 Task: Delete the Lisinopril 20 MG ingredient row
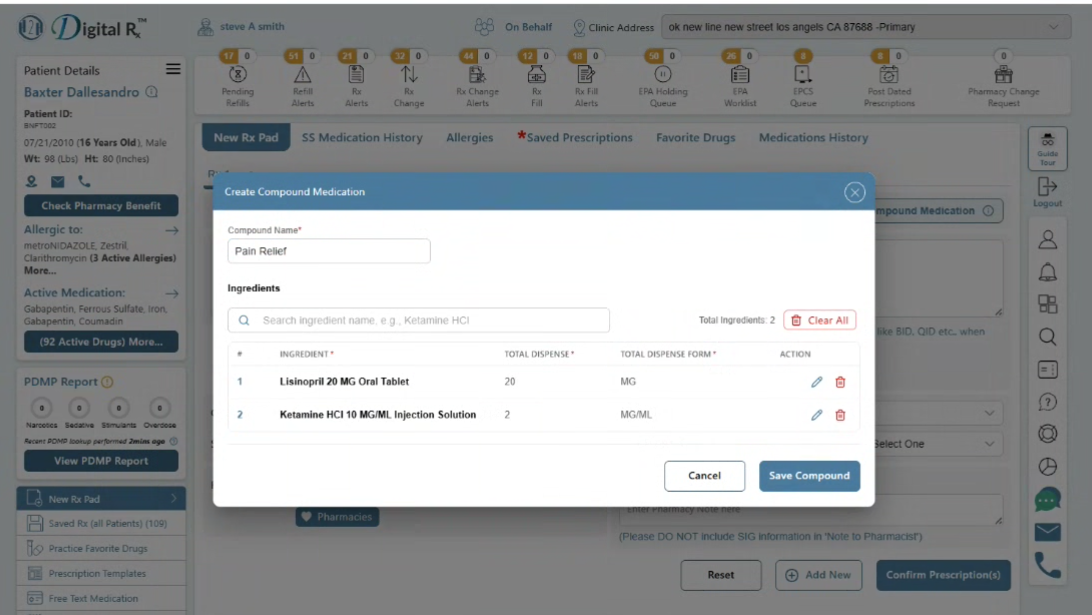click(x=840, y=382)
